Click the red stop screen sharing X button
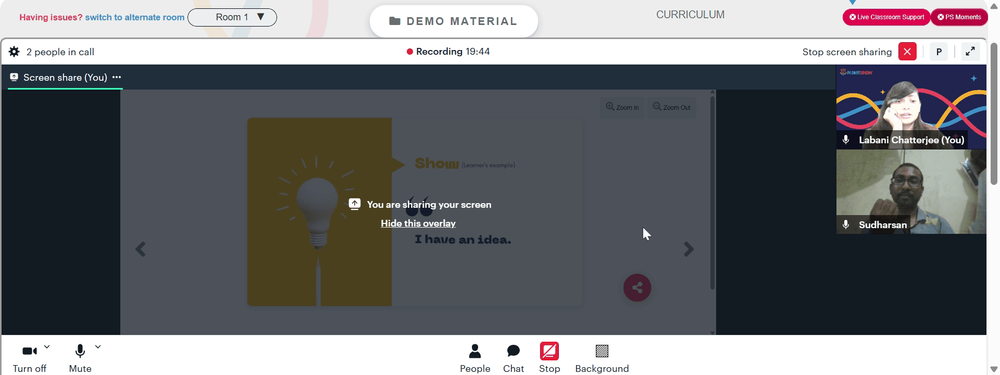Screen dimensions: 1000x375 click(x=907, y=52)
